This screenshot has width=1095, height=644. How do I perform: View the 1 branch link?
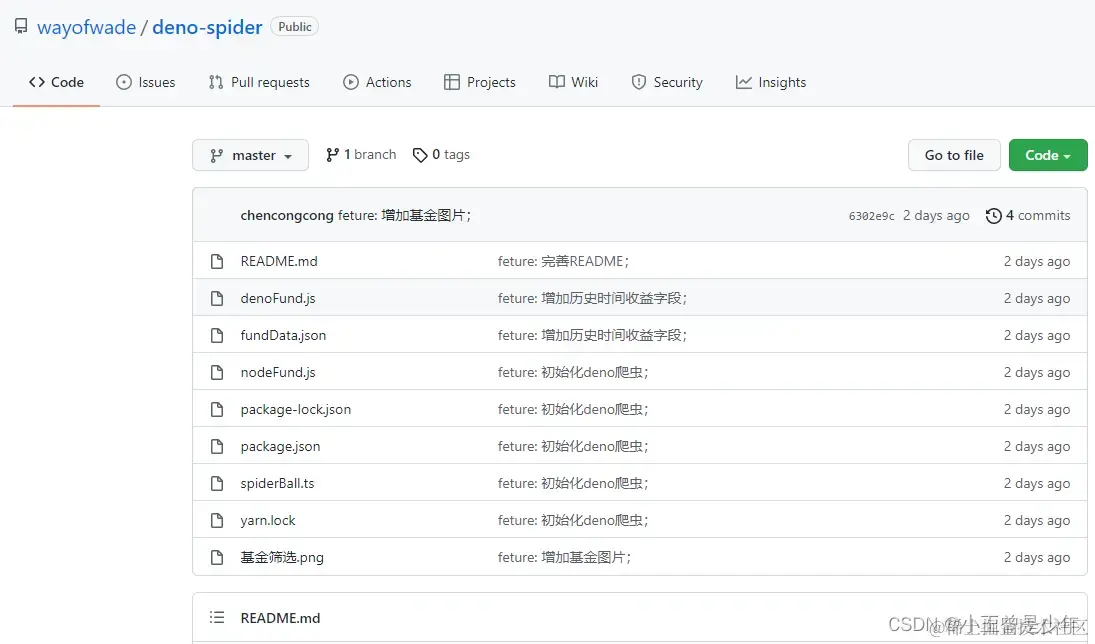pyautogui.click(x=361, y=154)
